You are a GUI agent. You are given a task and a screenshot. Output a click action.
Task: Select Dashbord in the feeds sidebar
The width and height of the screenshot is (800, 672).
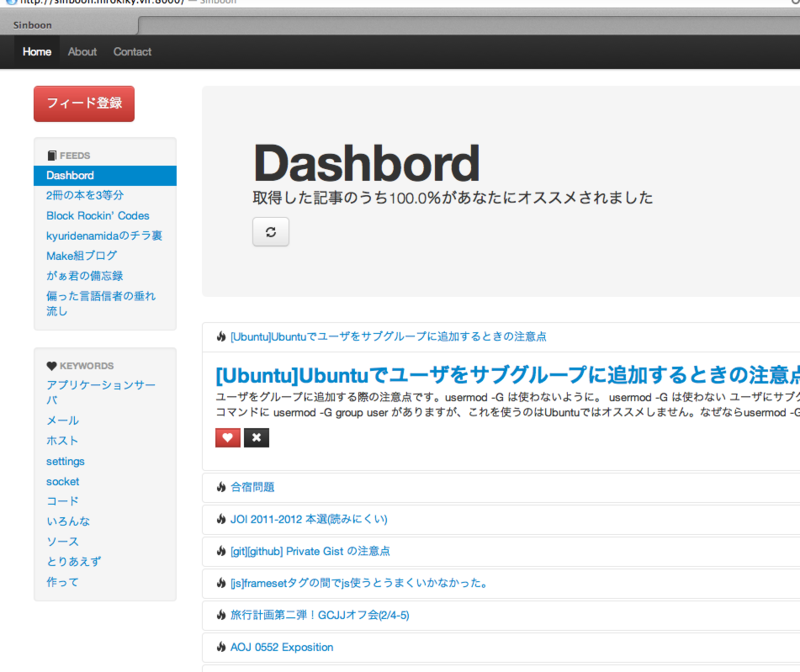tap(105, 176)
